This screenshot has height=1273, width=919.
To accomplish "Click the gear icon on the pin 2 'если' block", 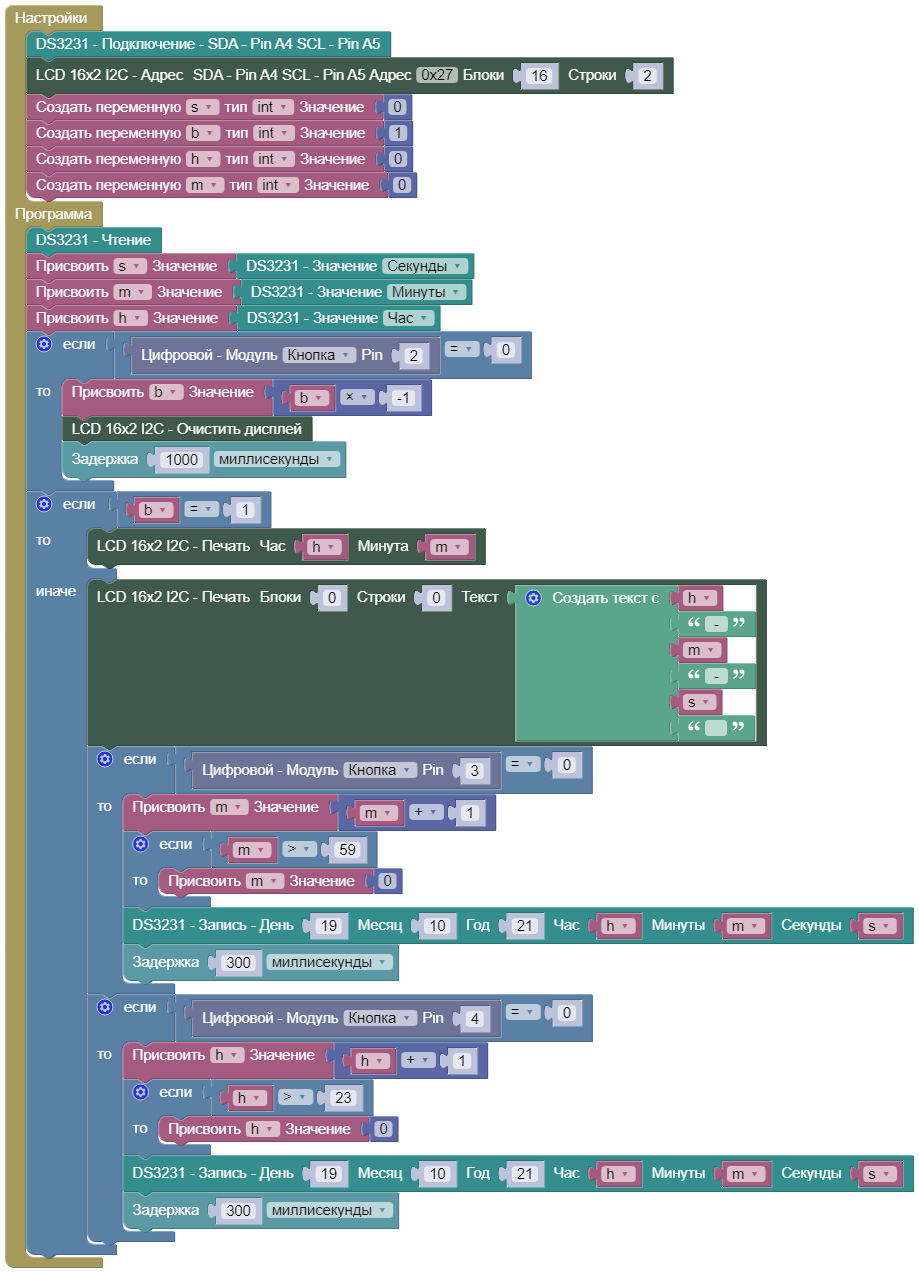I will (x=43, y=344).
